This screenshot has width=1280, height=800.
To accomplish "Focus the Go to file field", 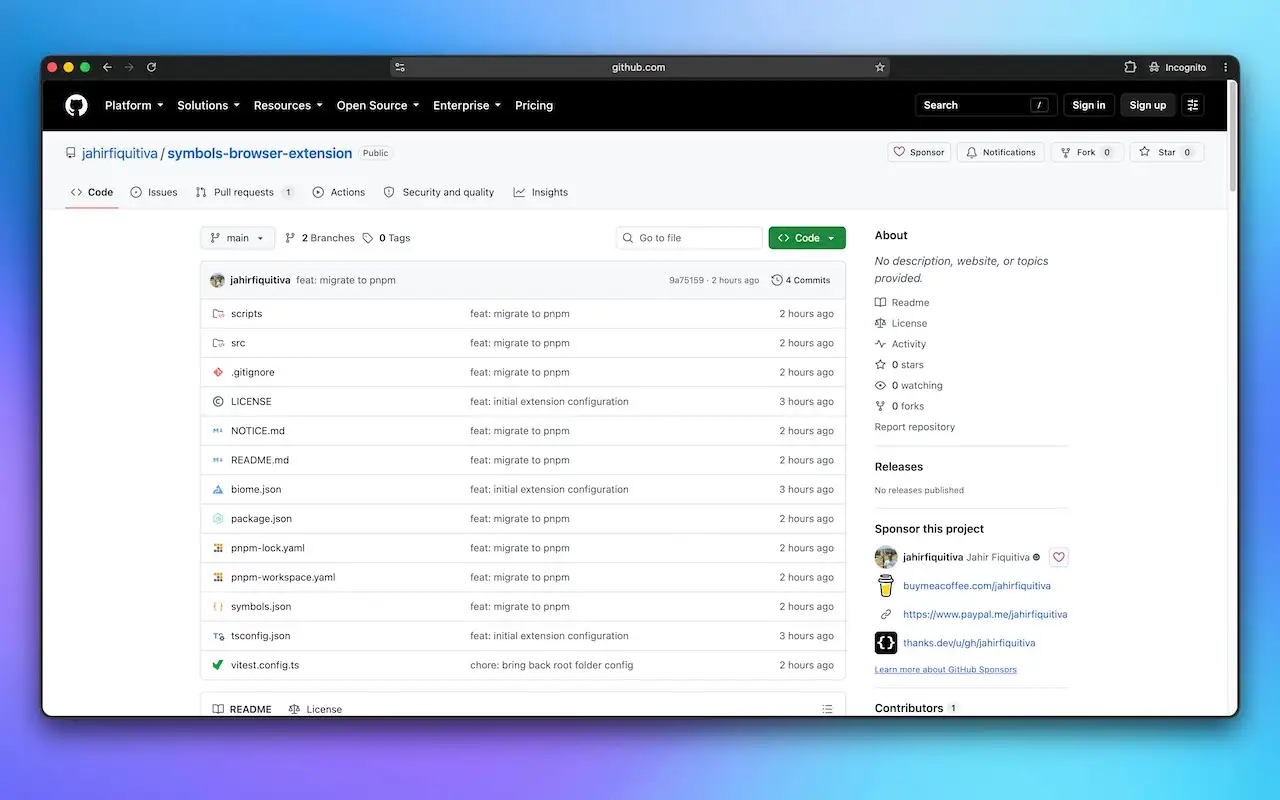I will pyautogui.click(x=690, y=238).
